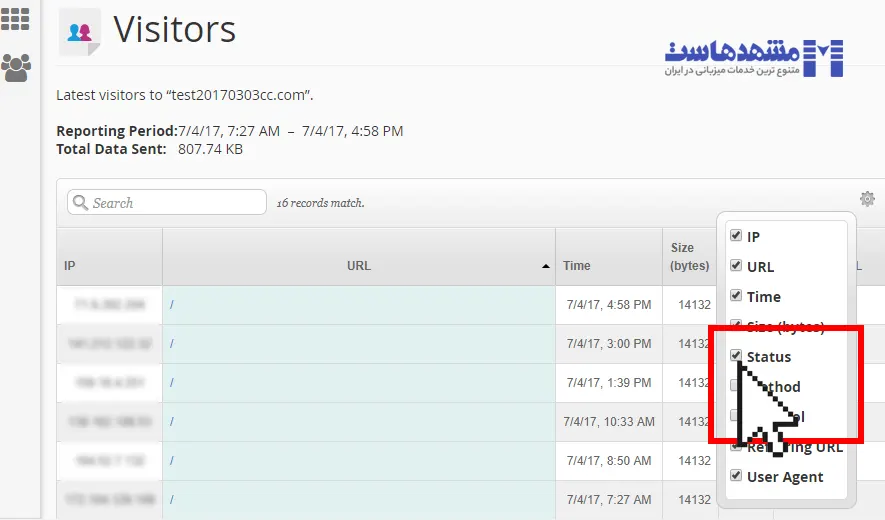Sort by the Time column header
Image resolution: width=885 pixels, height=520 pixels.
click(x=577, y=266)
